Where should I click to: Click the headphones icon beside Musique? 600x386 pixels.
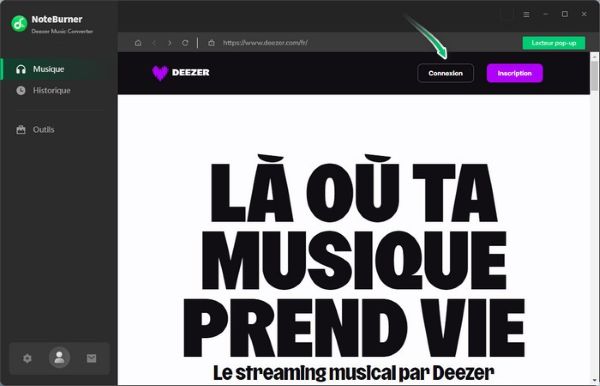21,69
